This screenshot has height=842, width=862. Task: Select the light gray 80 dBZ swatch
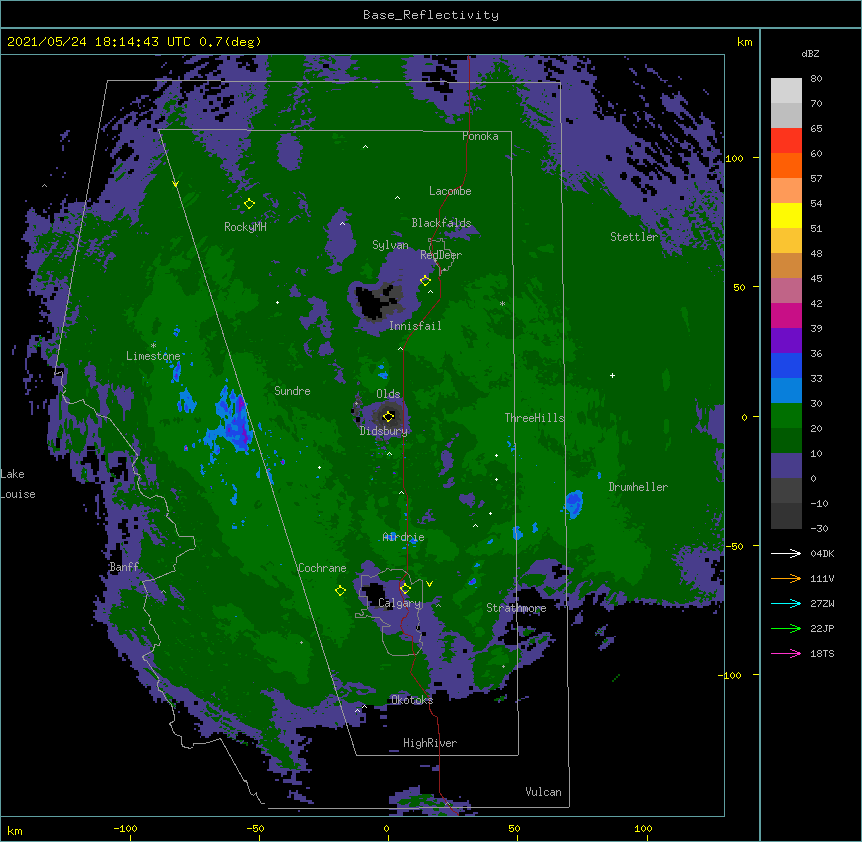click(786, 91)
